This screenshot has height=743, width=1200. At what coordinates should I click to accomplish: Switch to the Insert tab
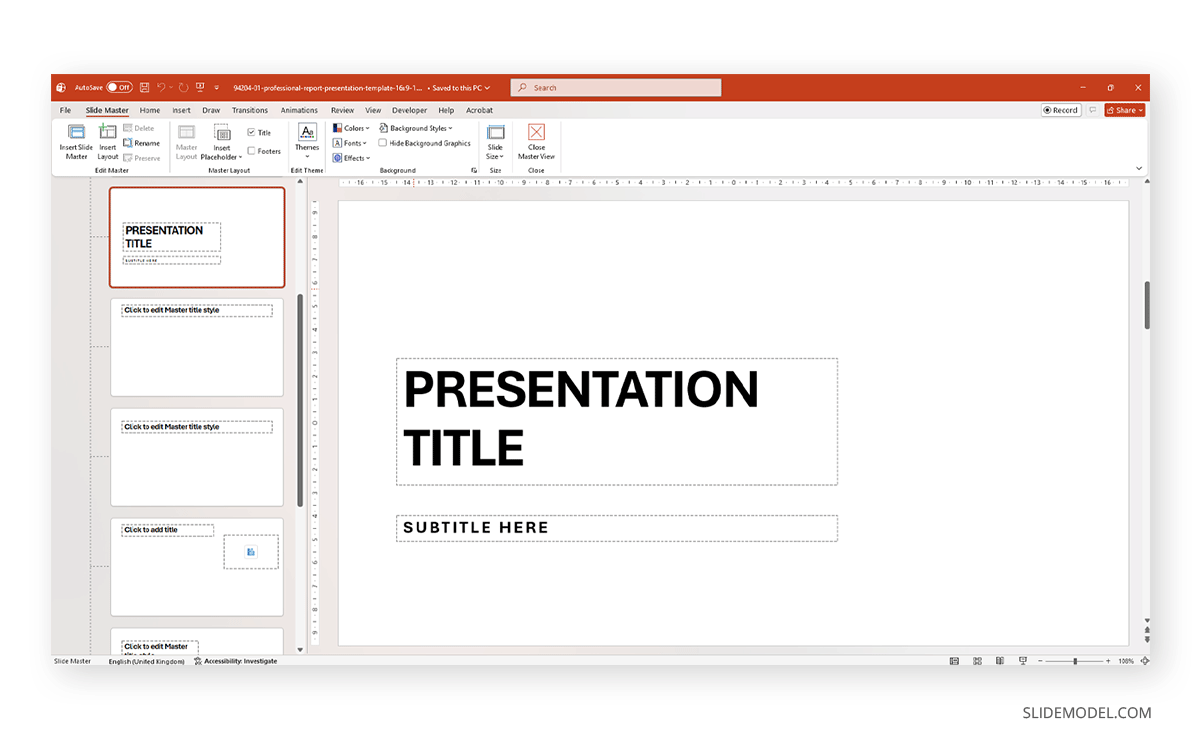[x=181, y=110]
